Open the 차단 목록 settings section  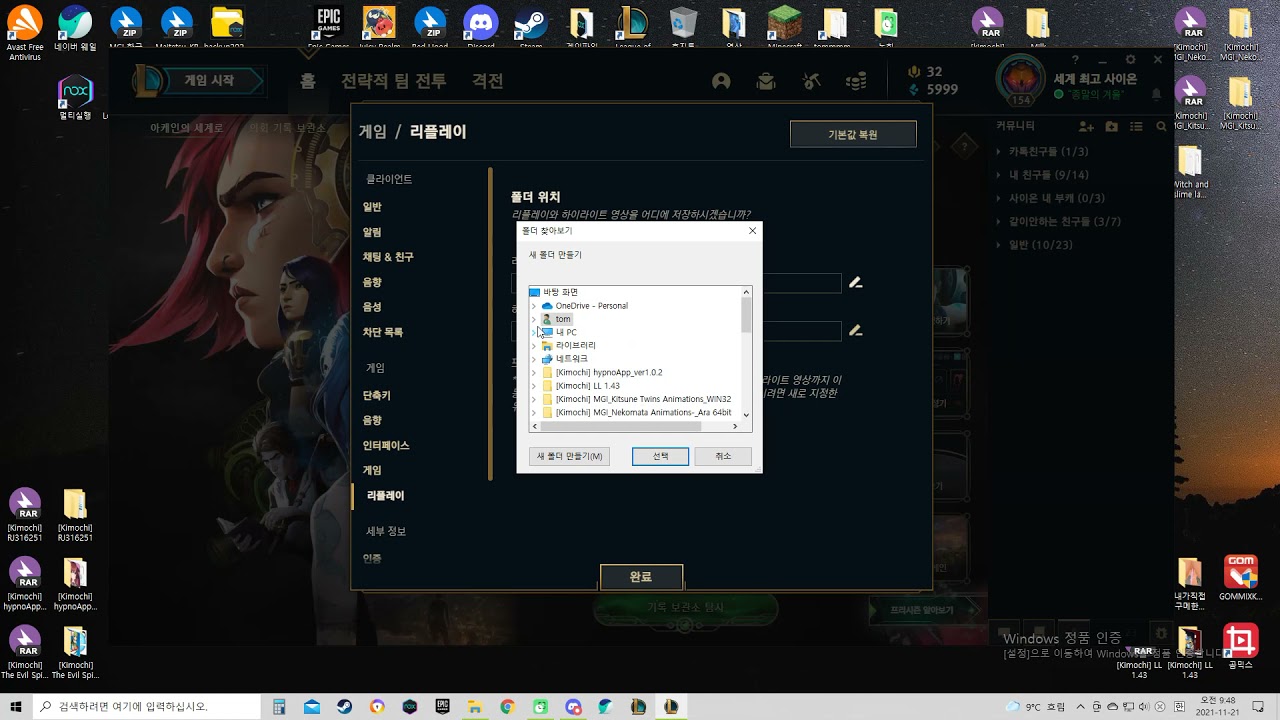click(383, 332)
